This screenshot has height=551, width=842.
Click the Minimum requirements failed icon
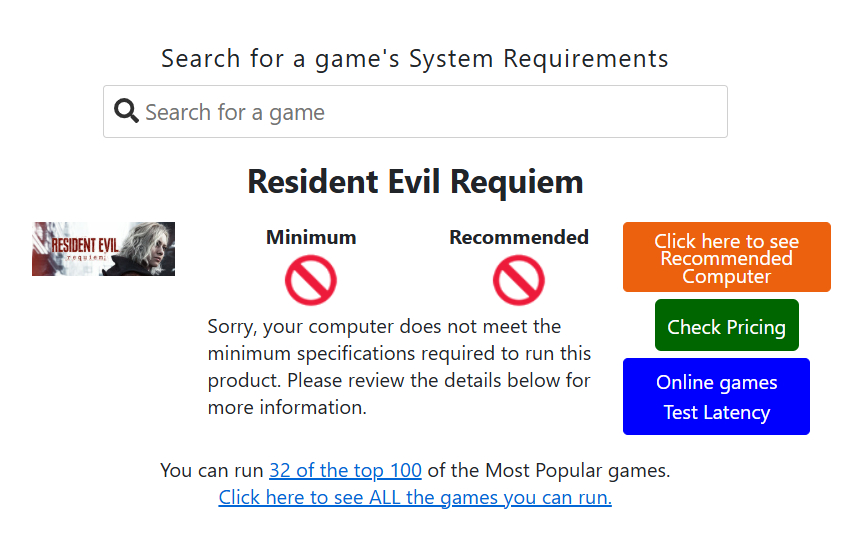(311, 280)
